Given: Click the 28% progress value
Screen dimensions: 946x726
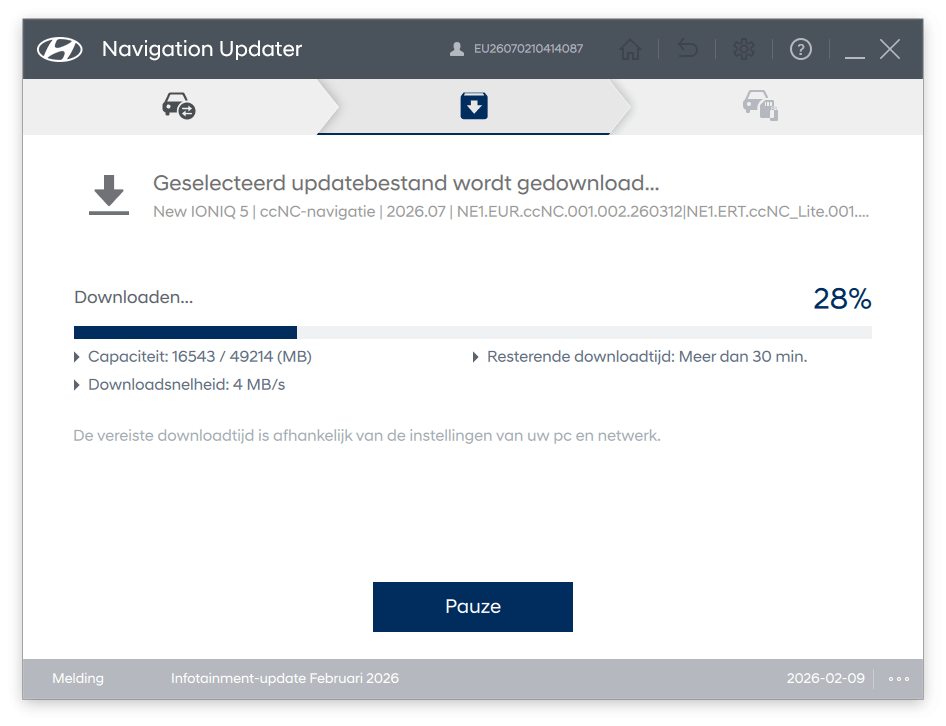Looking at the screenshot, I should pyautogui.click(x=842, y=299).
